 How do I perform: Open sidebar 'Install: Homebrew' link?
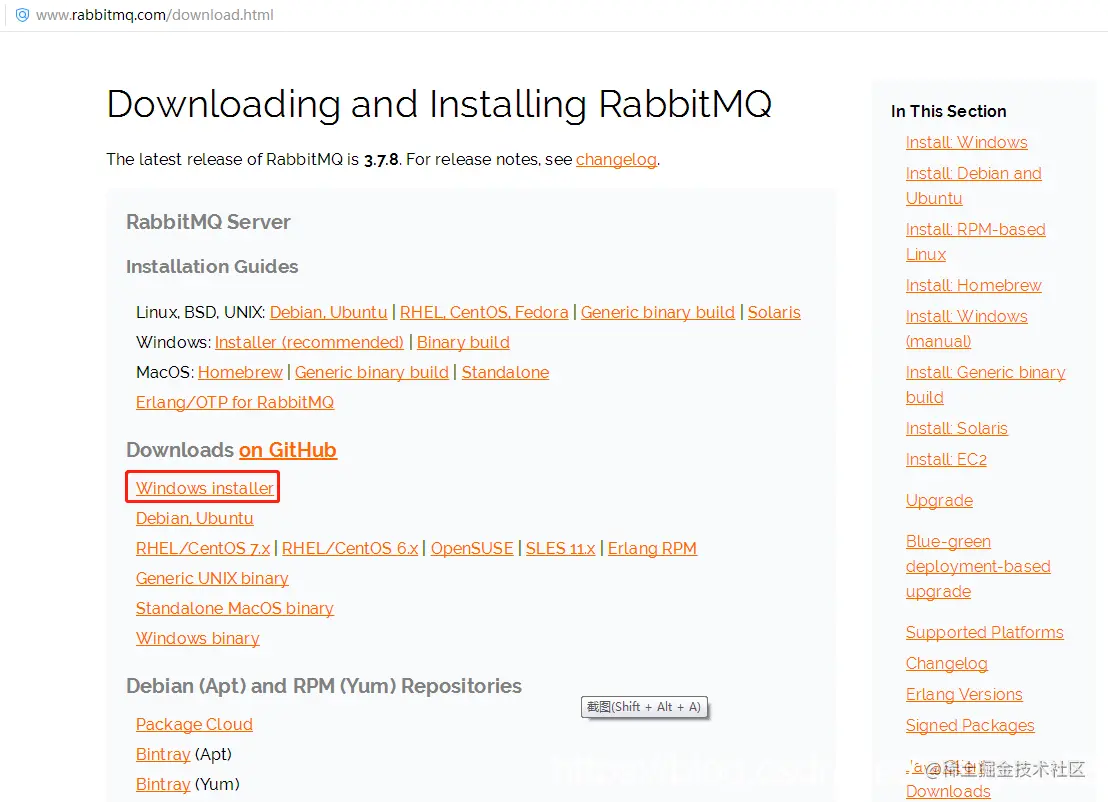point(974,285)
